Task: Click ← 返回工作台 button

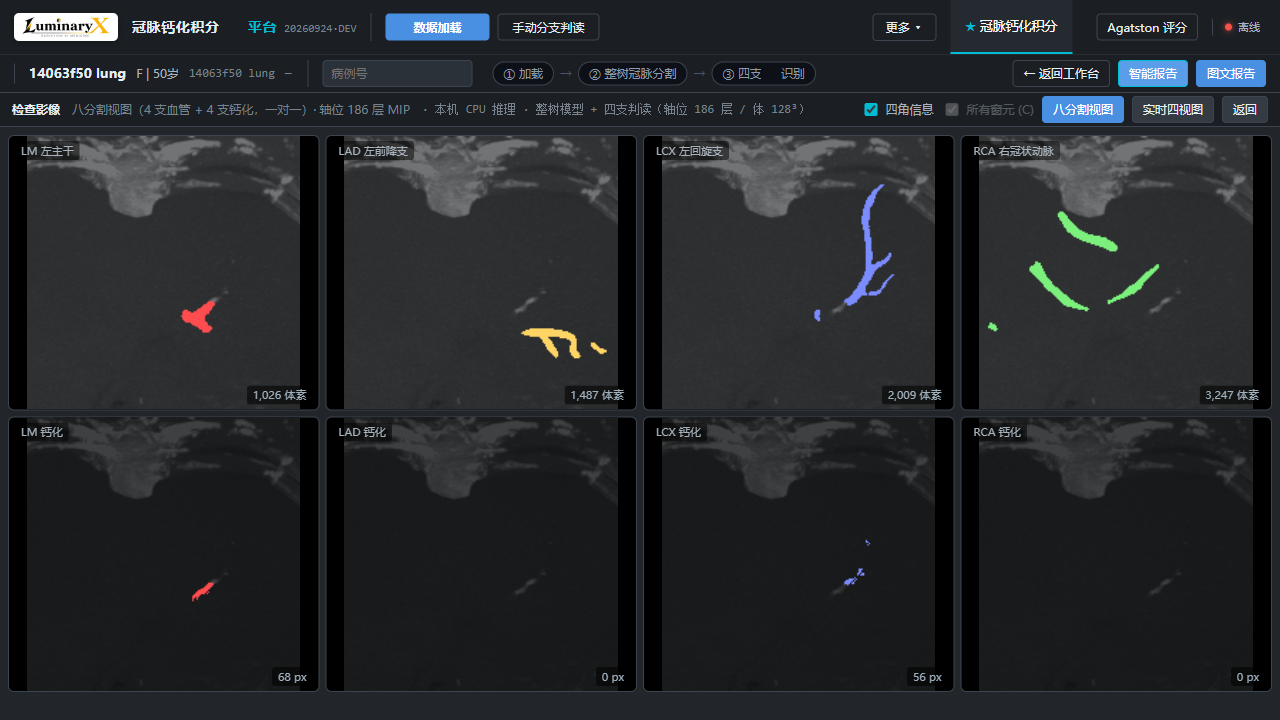Action: (1061, 73)
